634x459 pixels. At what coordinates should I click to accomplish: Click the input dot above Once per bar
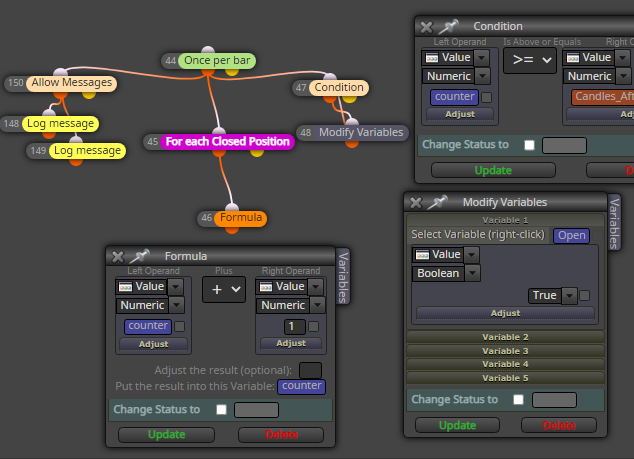(x=208, y=50)
